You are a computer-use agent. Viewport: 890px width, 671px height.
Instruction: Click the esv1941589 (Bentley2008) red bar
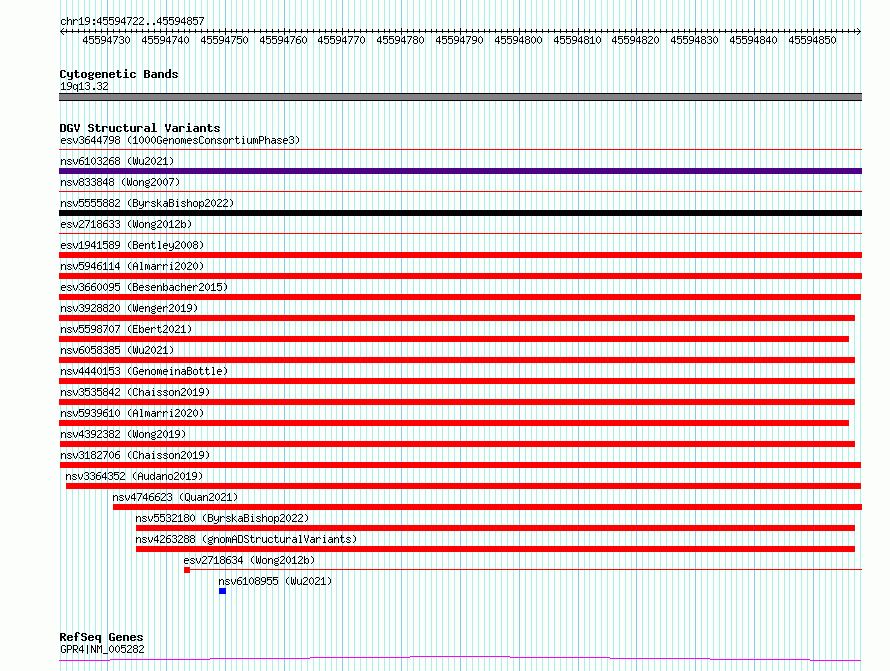[460, 255]
